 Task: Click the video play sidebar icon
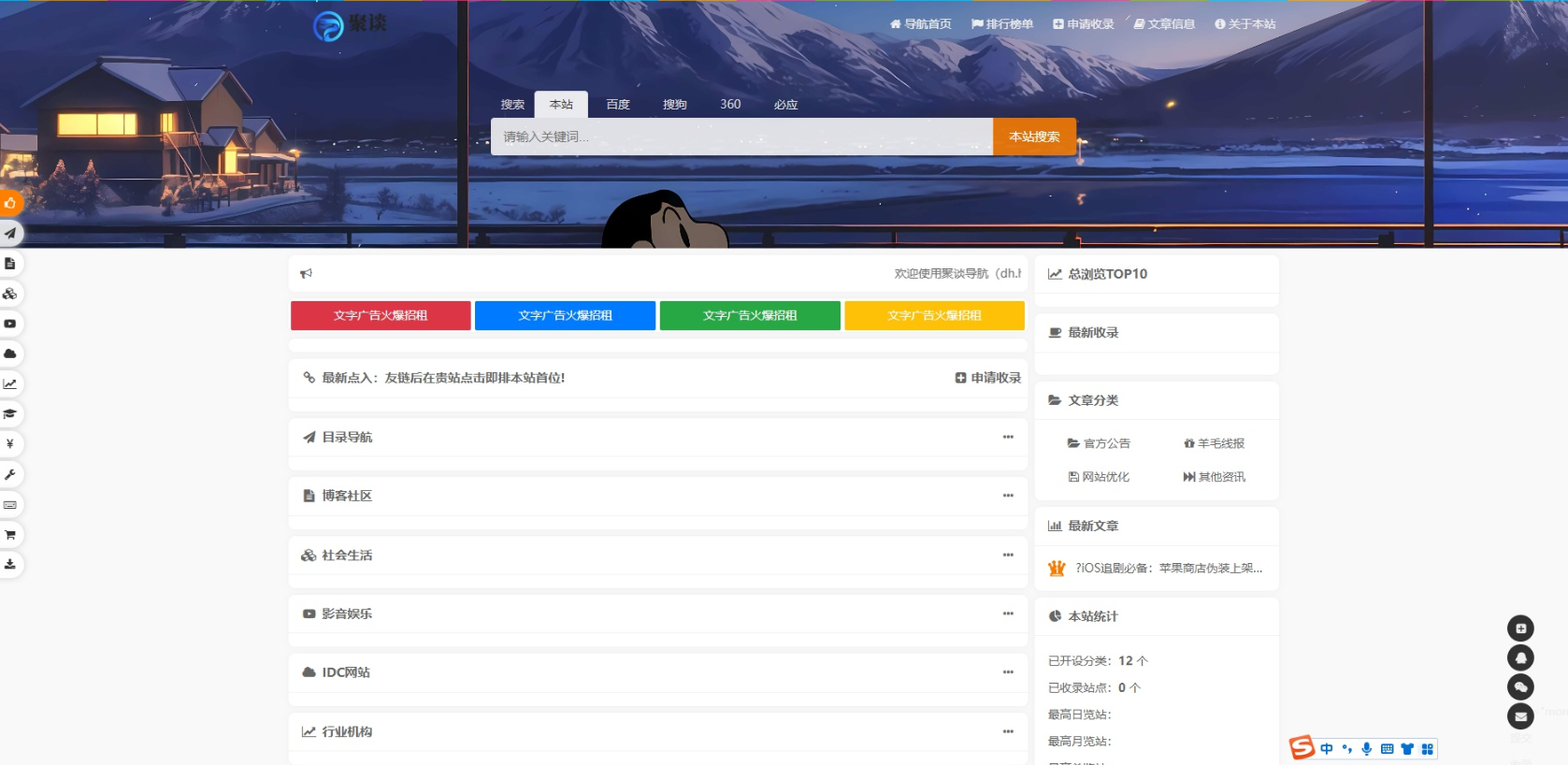9,324
